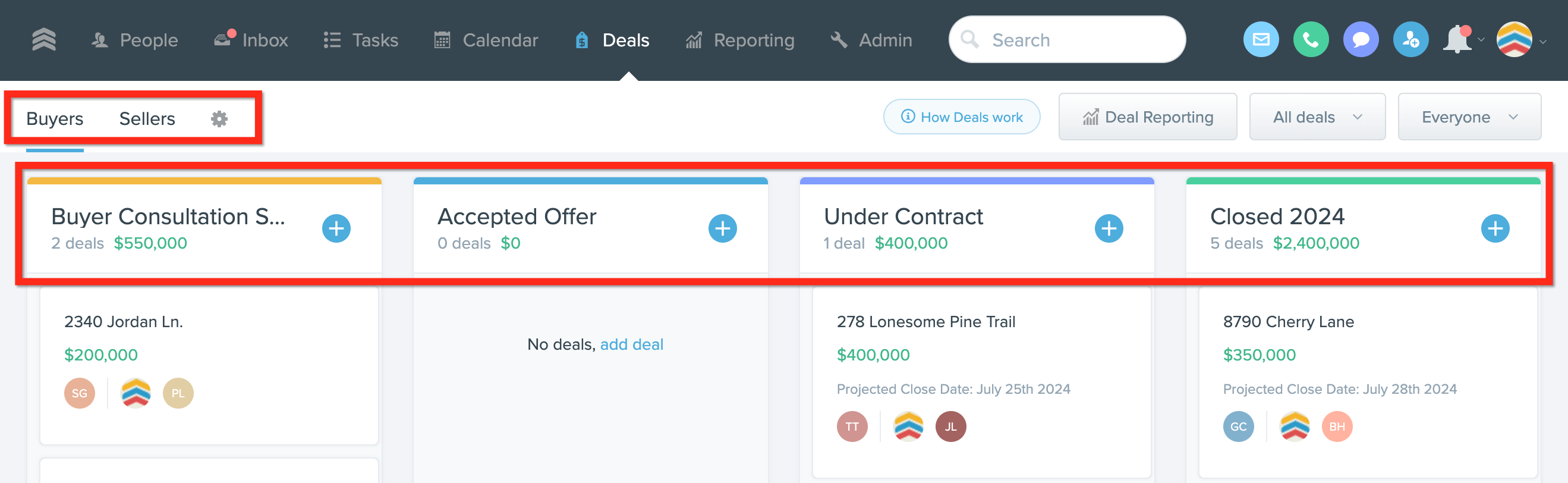Screen dimensions: 1568x483
Task: Open the notifications bell
Action: click(x=1457, y=40)
